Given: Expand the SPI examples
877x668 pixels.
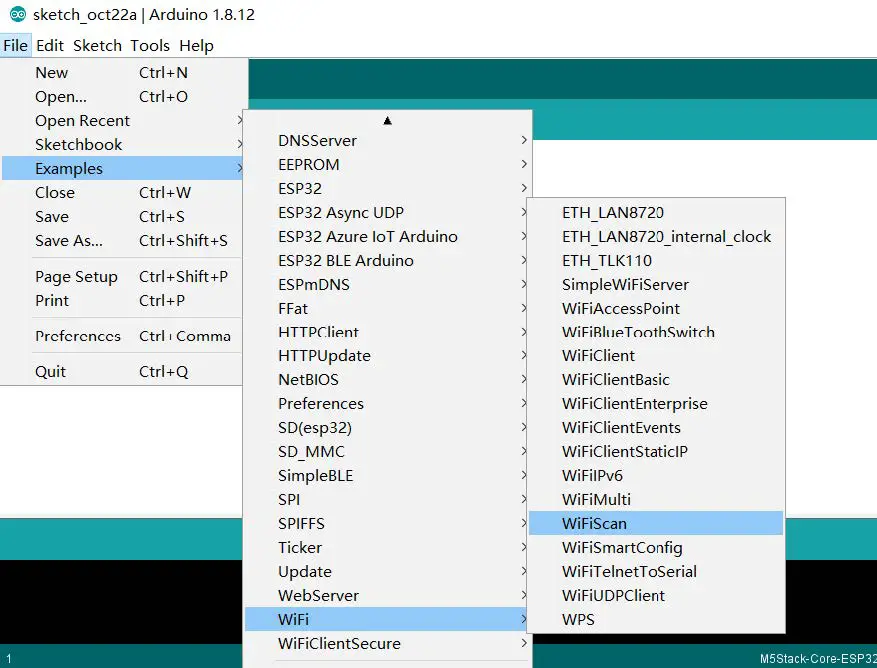Looking at the screenshot, I should click(x=388, y=500).
